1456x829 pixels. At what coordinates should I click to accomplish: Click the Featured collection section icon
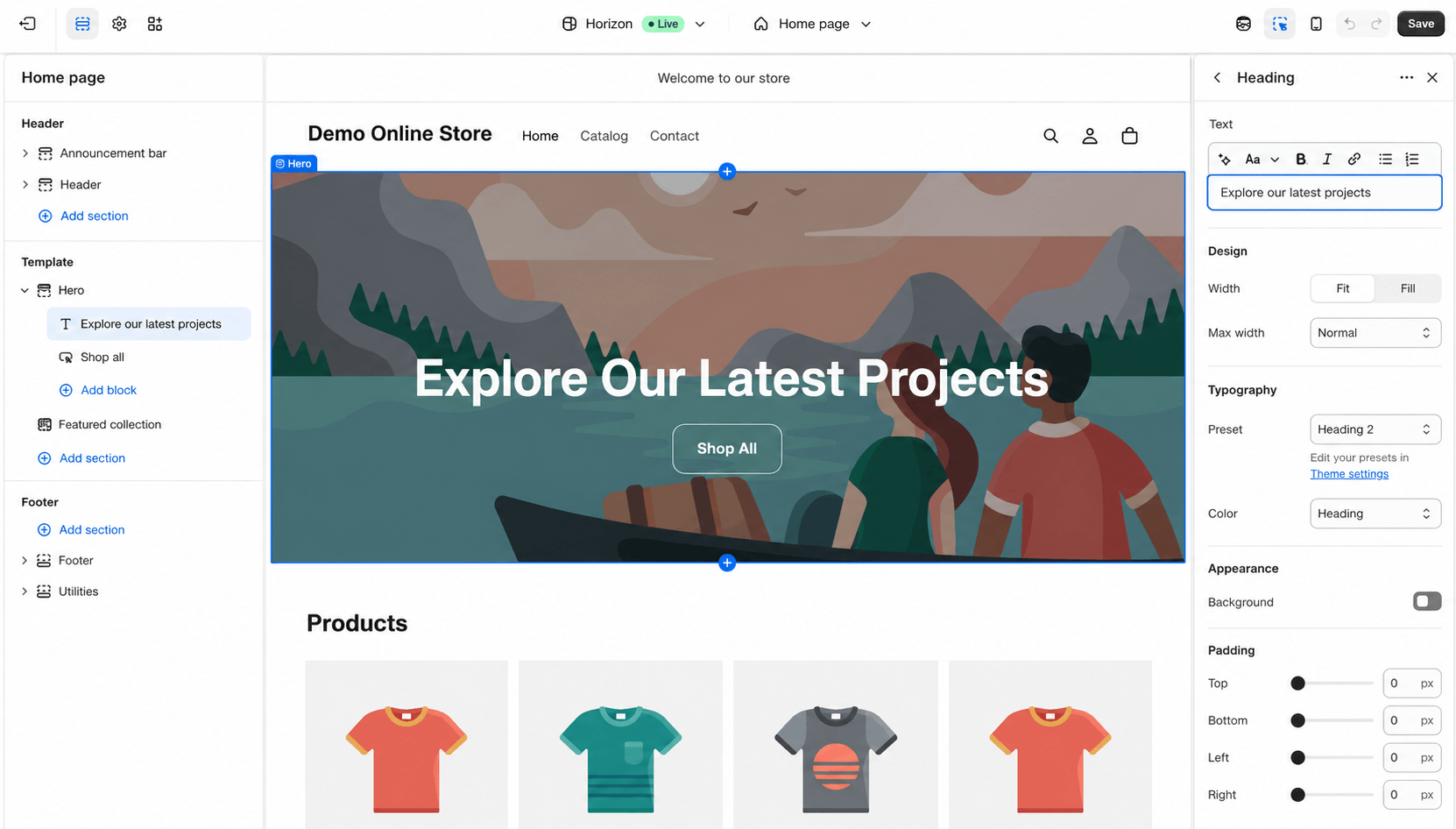click(x=44, y=425)
